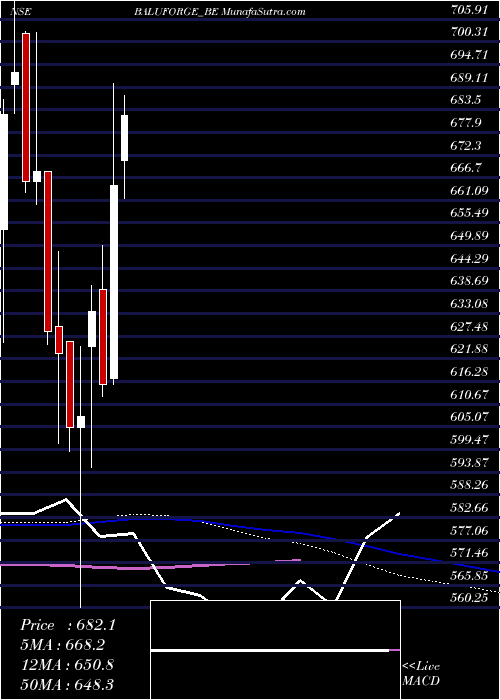Click the last white candlestick near 677

(x=125, y=138)
